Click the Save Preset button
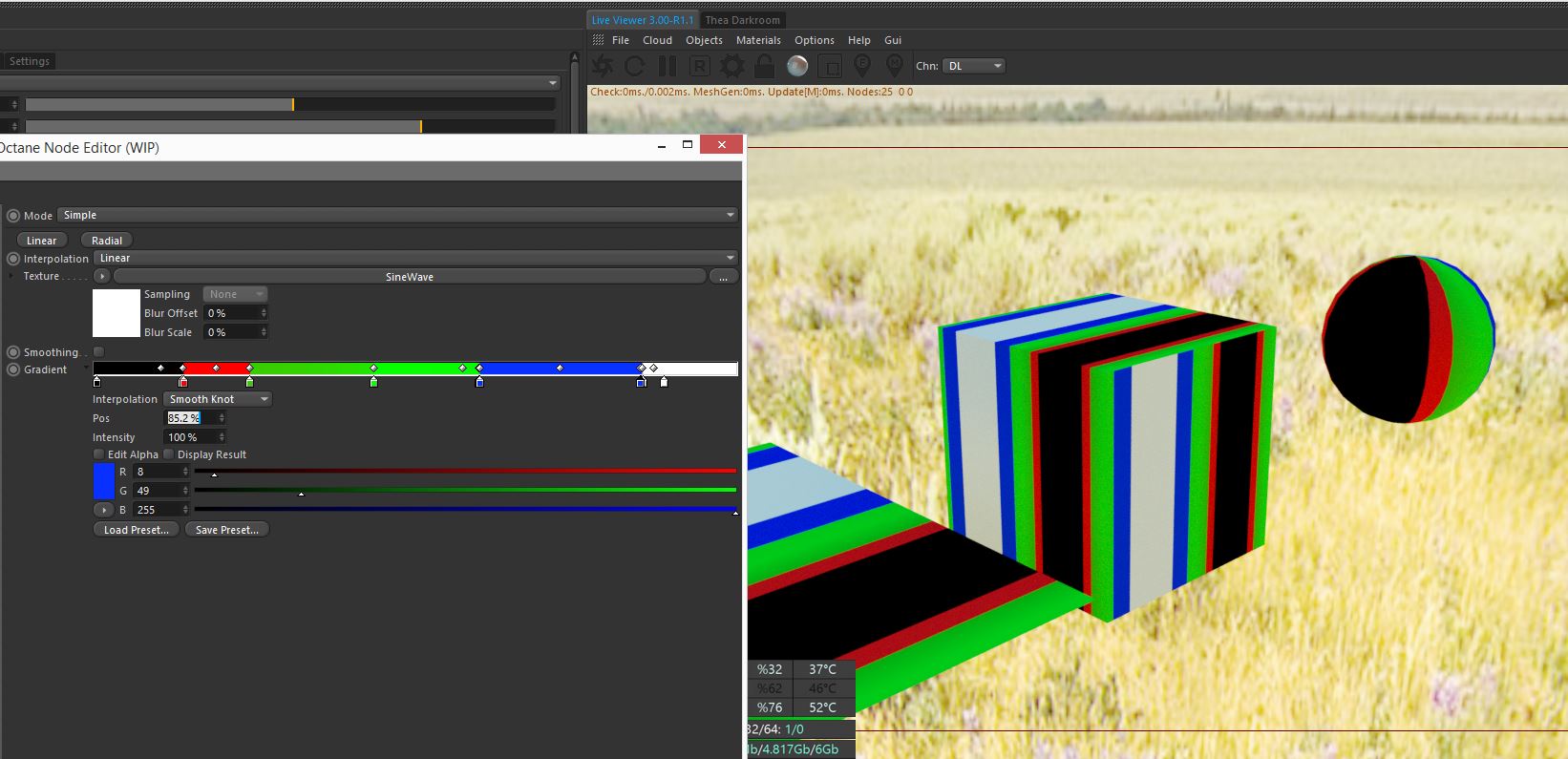This screenshot has height=759, width=1568. pyautogui.click(x=227, y=530)
